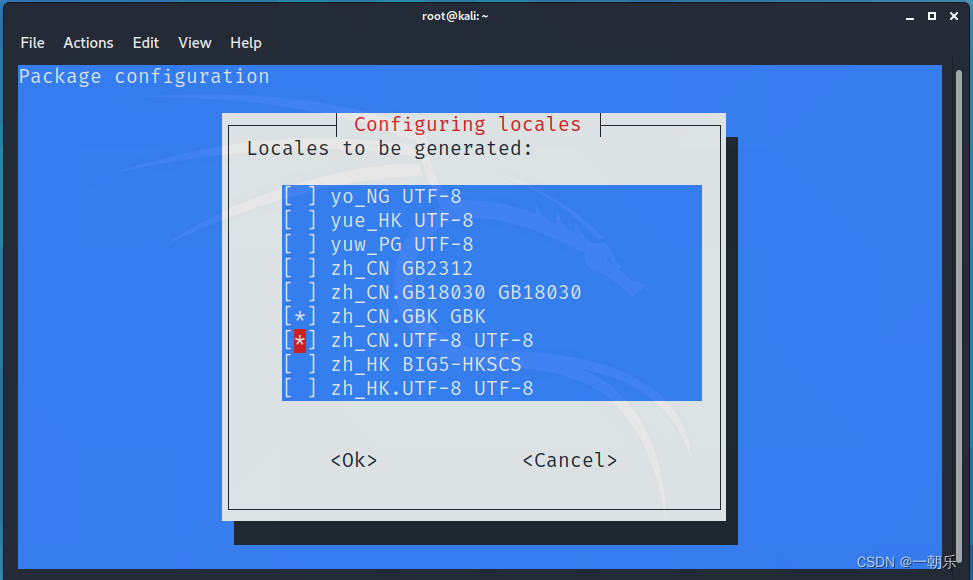973x580 pixels.
Task: Enable the zh_HK BIG5-HKSCS checkbox
Action: pyautogui.click(x=300, y=365)
